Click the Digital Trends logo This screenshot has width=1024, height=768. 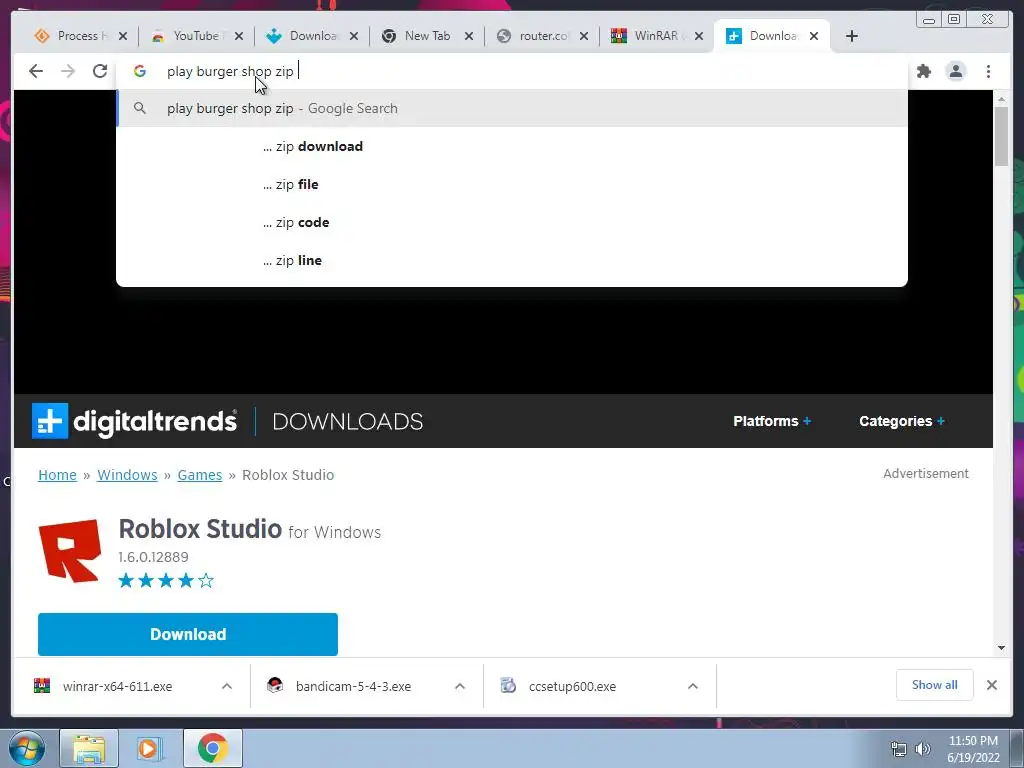point(134,421)
